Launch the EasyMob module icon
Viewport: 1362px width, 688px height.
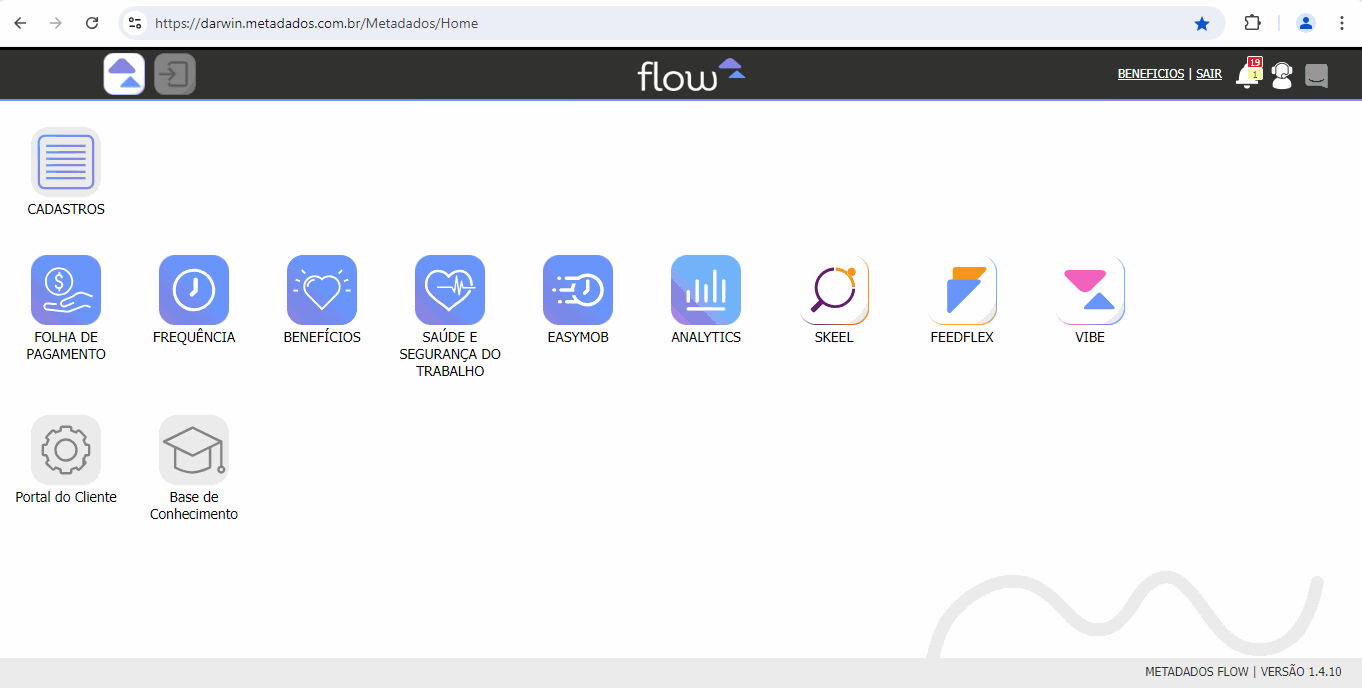click(x=578, y=290)
